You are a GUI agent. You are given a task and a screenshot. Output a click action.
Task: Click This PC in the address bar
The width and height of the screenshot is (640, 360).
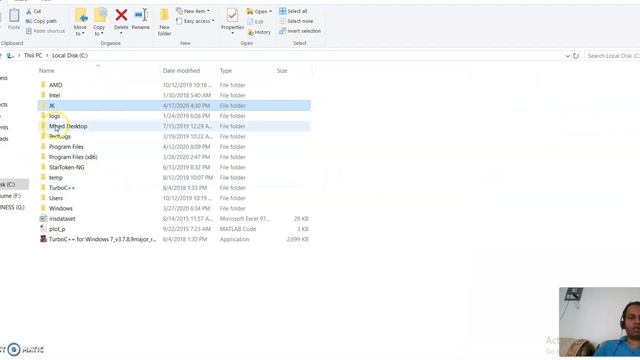33,56
